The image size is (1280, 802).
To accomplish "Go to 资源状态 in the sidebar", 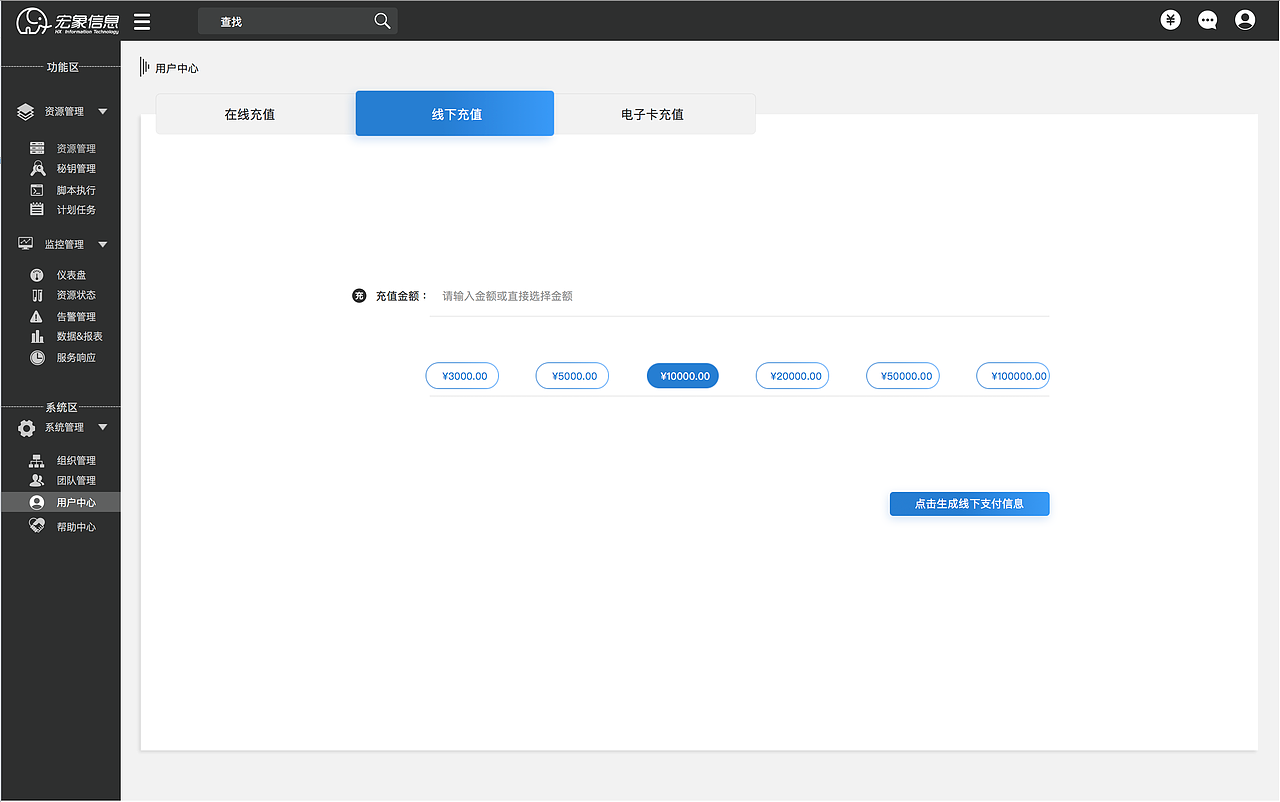I will (76, 295).
